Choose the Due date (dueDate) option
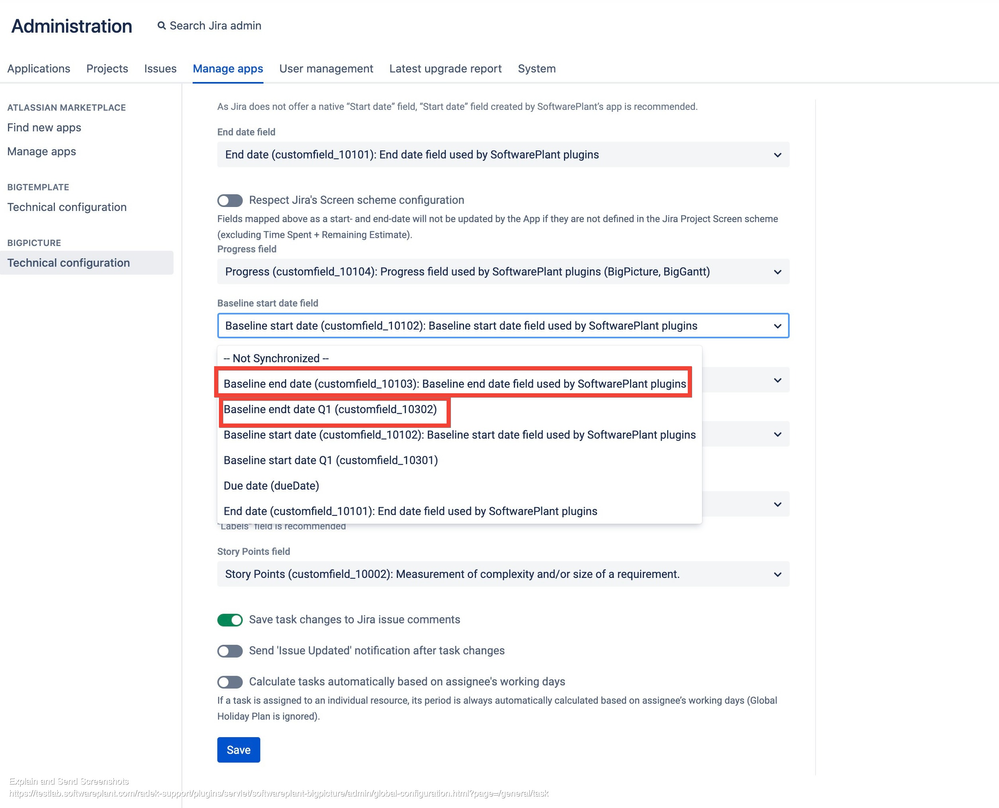This screenshot has width=999, height=808. pyautogui.click(x=459, y=486)
